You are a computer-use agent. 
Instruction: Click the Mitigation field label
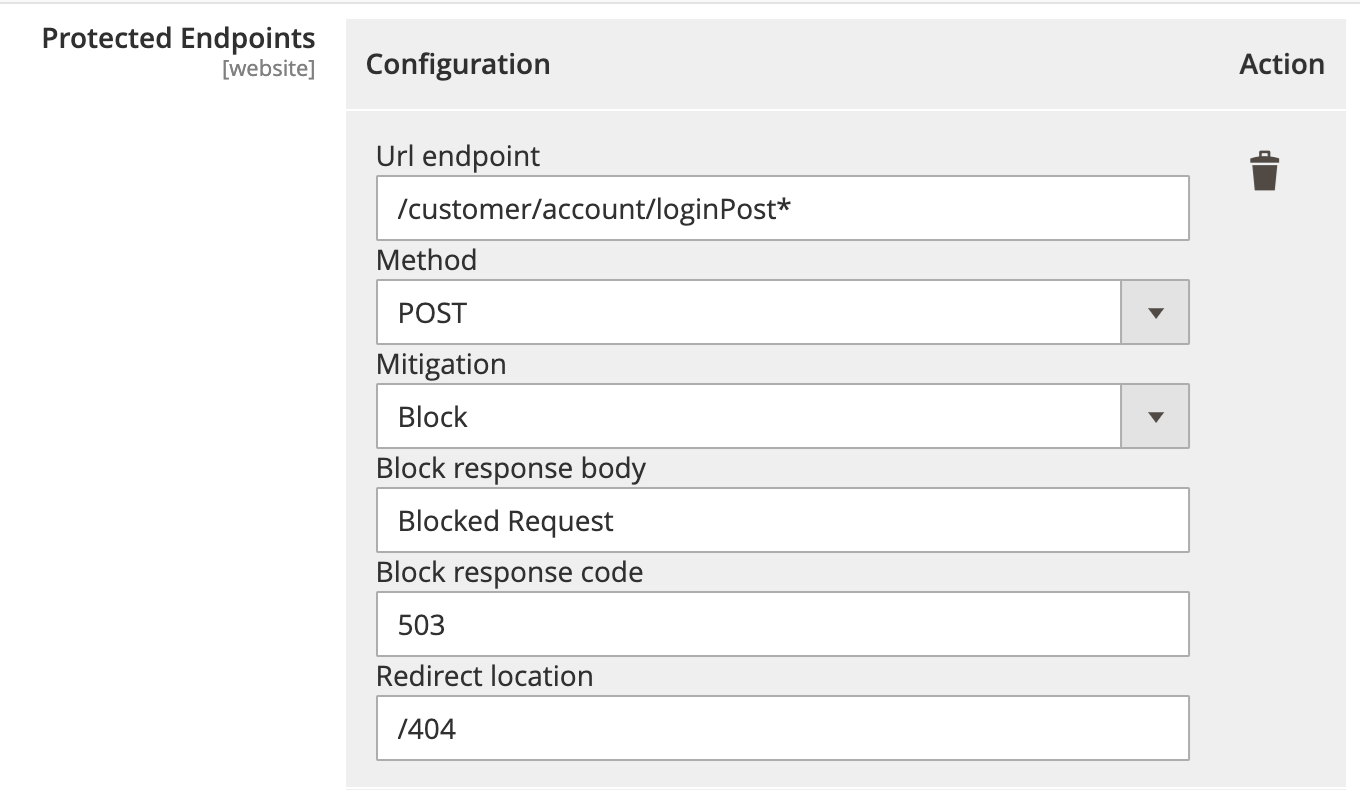click(441, 364)
